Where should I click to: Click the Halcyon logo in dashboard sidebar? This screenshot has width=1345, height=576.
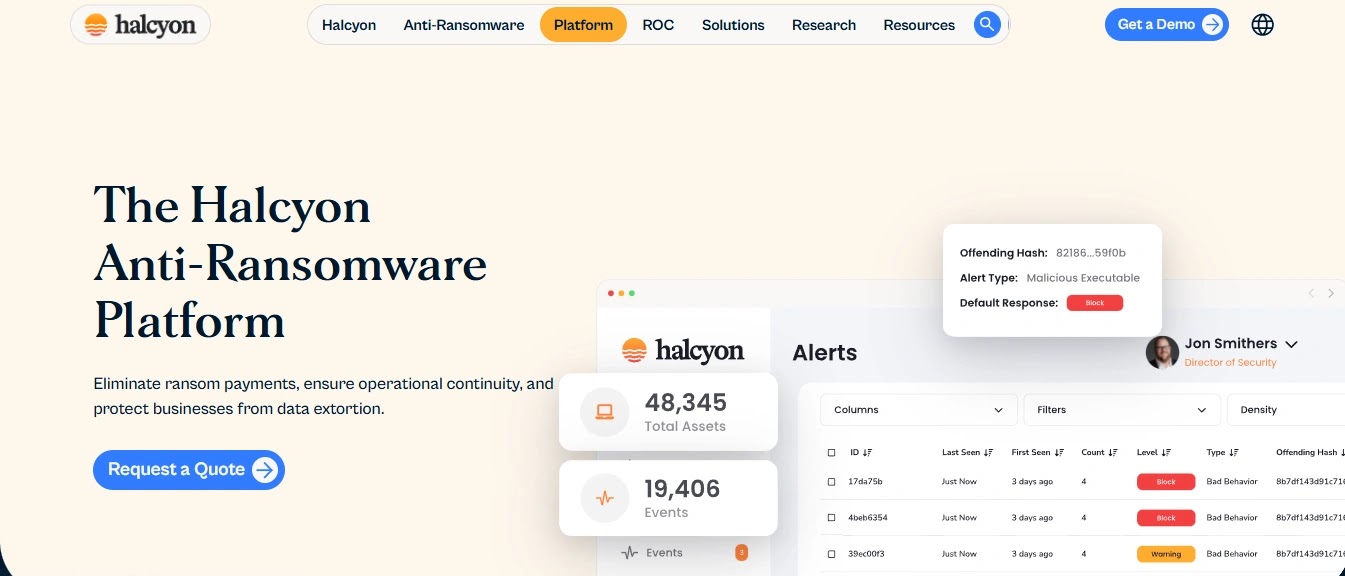pos(683,350)
